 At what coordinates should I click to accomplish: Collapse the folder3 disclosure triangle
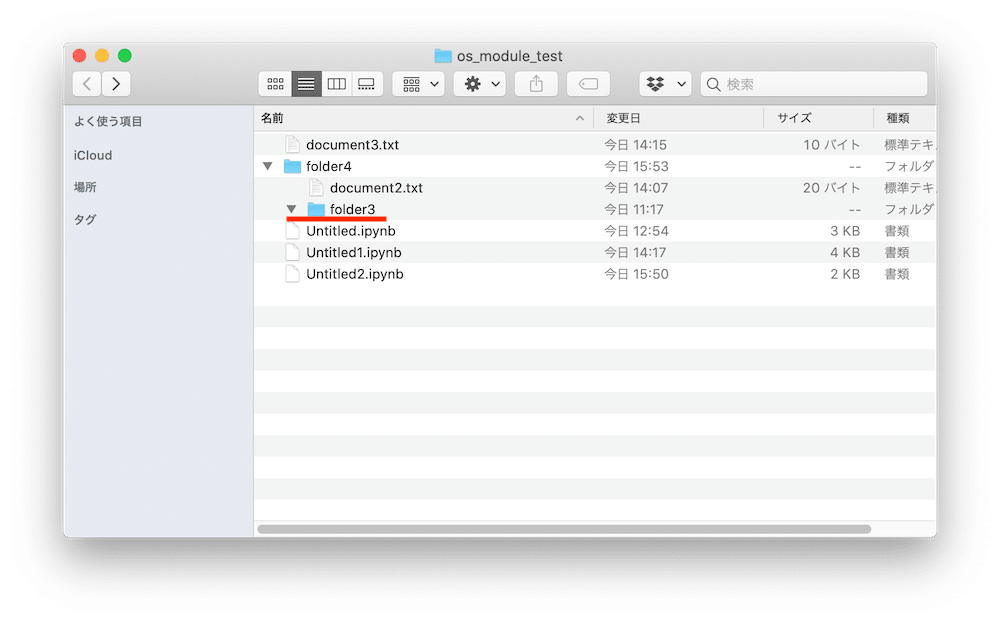point(291,209)
